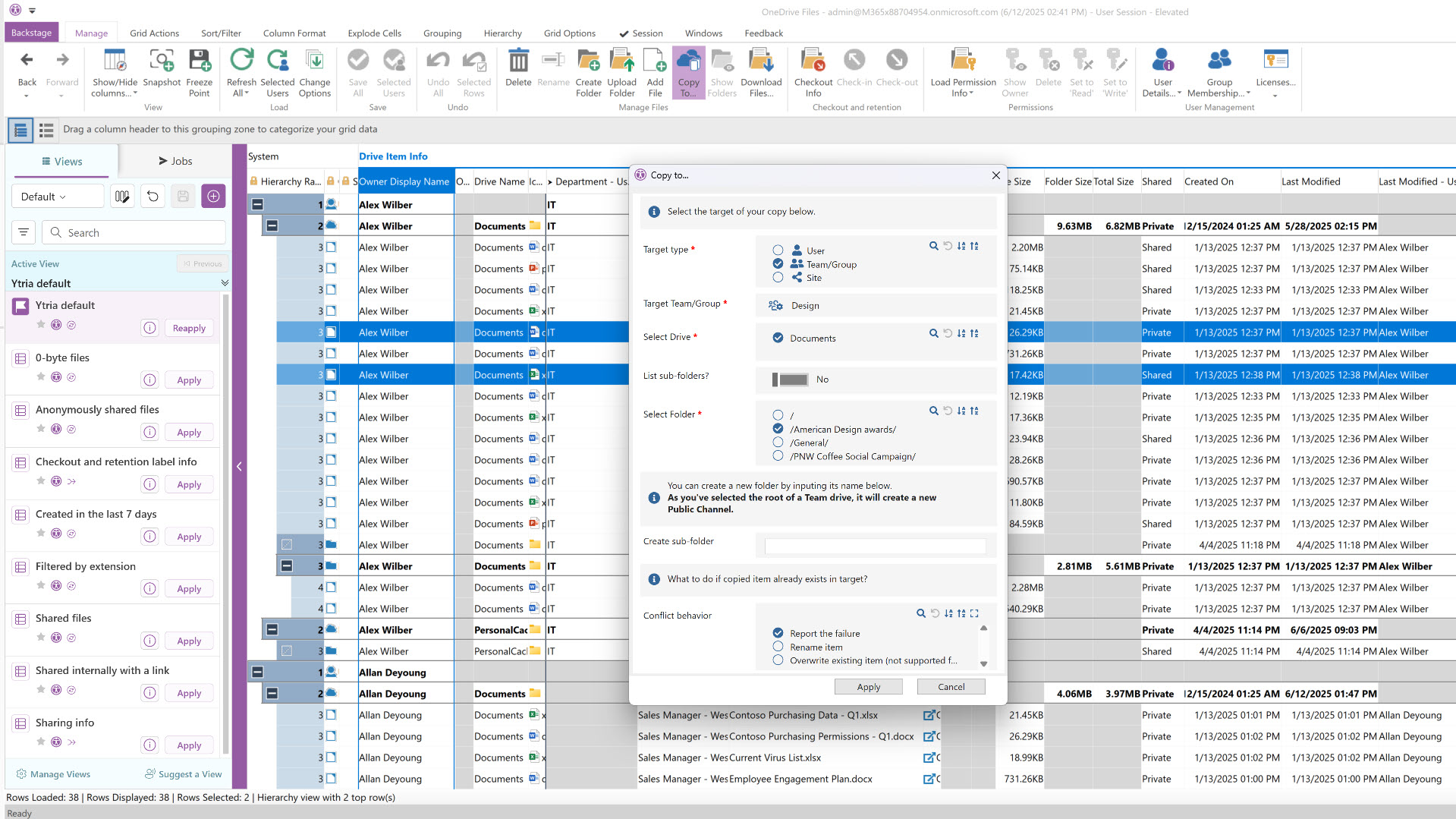
Task: Click the Upload Folder icon
Action: coord(621,61)
